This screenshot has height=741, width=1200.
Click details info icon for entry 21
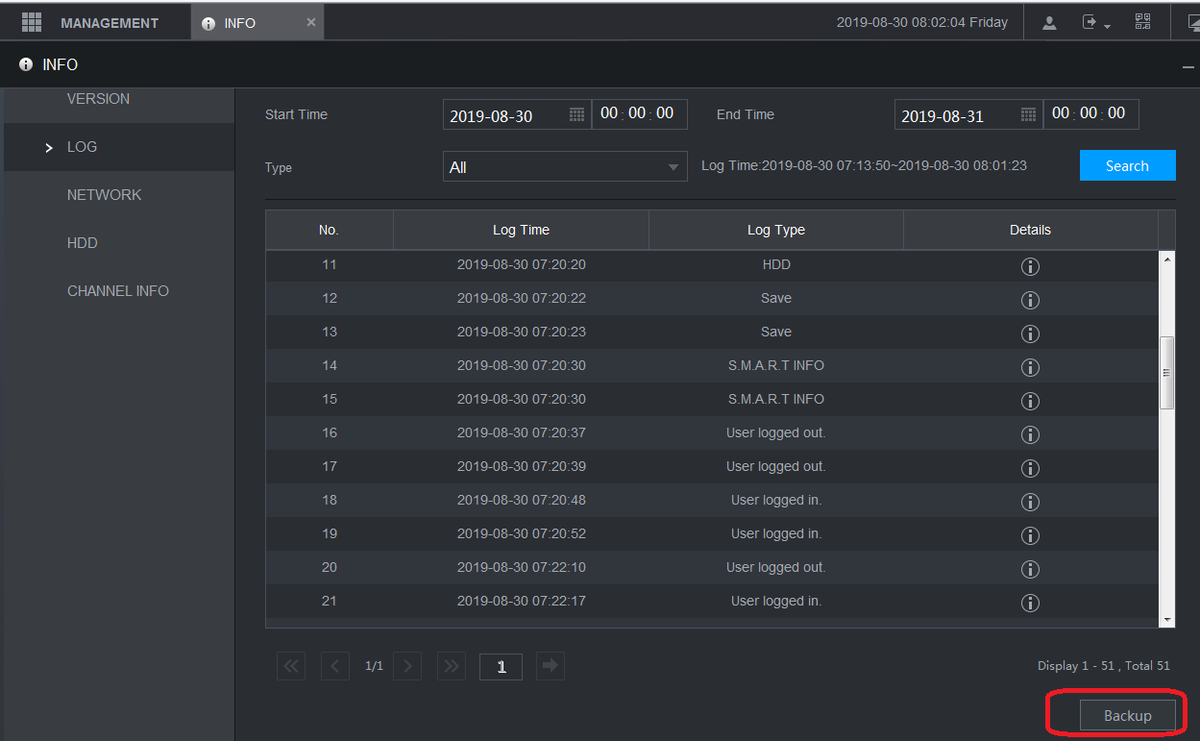coord(1030,602)
